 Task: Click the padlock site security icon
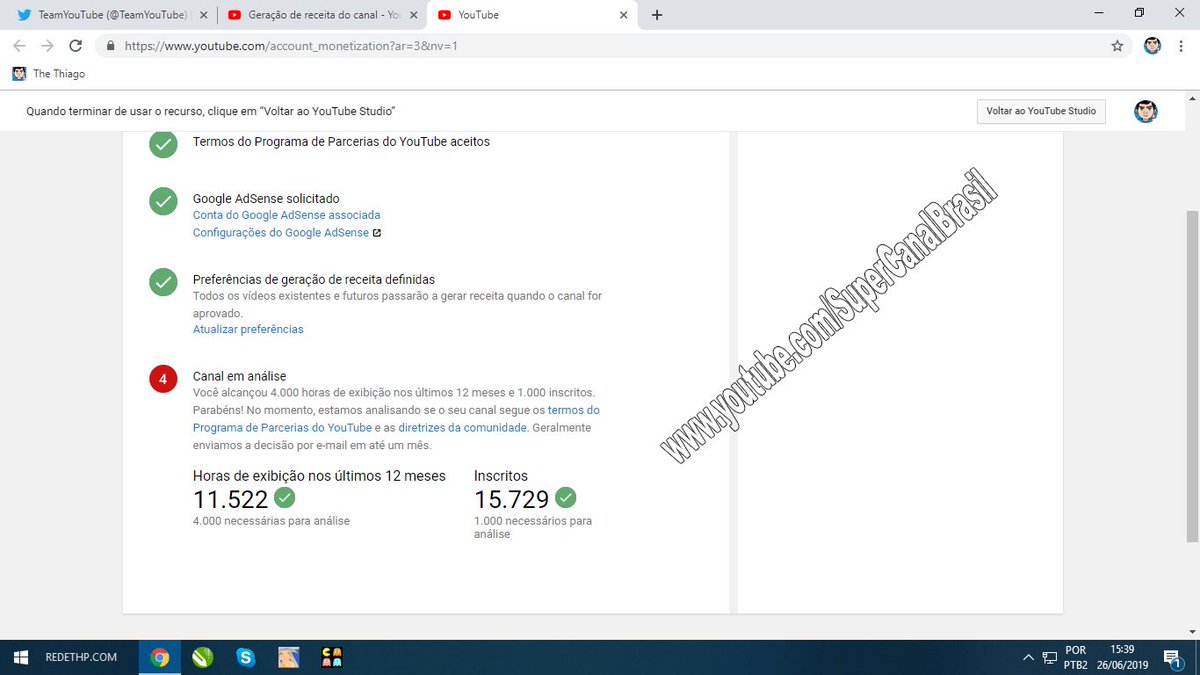(109, 46)
